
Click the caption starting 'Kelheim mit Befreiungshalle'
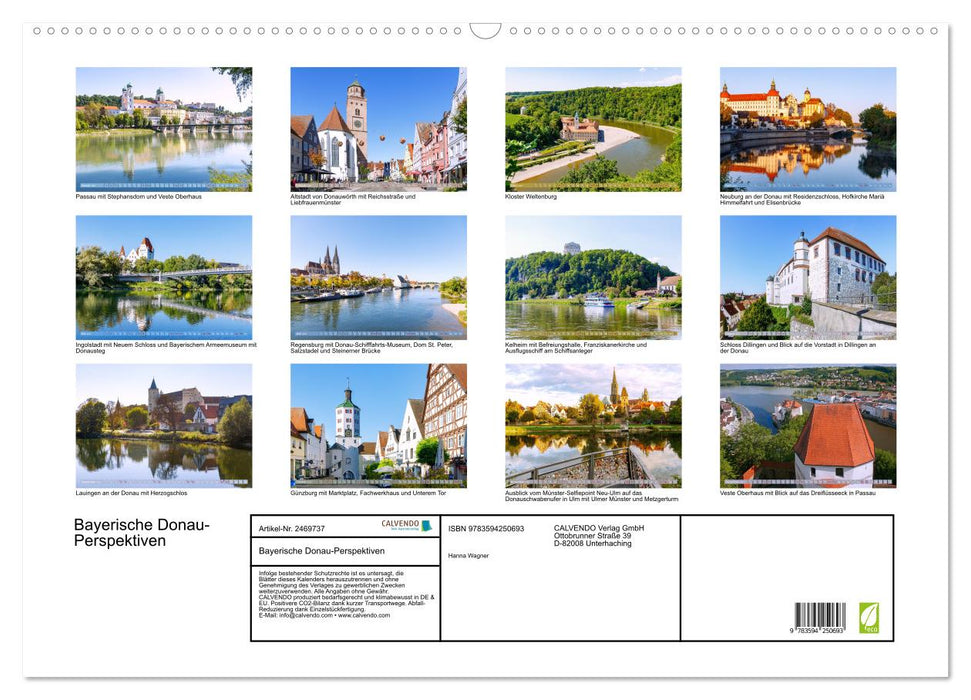tap(576, 348)
